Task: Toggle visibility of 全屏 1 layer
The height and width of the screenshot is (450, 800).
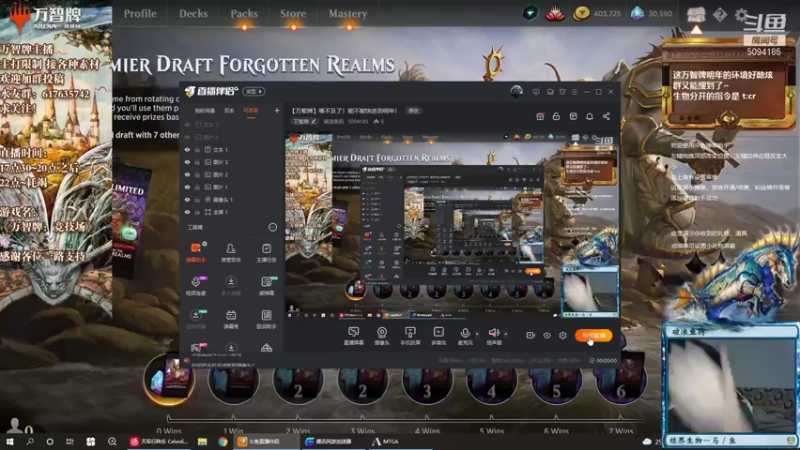Action: pos(187,212)
